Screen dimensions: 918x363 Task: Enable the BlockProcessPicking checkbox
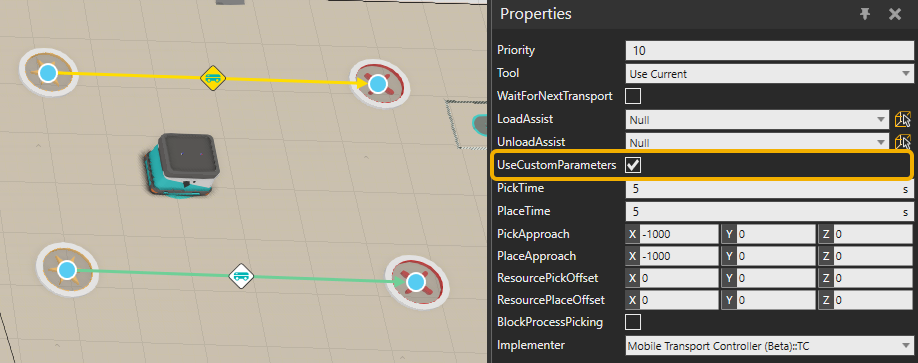tap(633, 322)
